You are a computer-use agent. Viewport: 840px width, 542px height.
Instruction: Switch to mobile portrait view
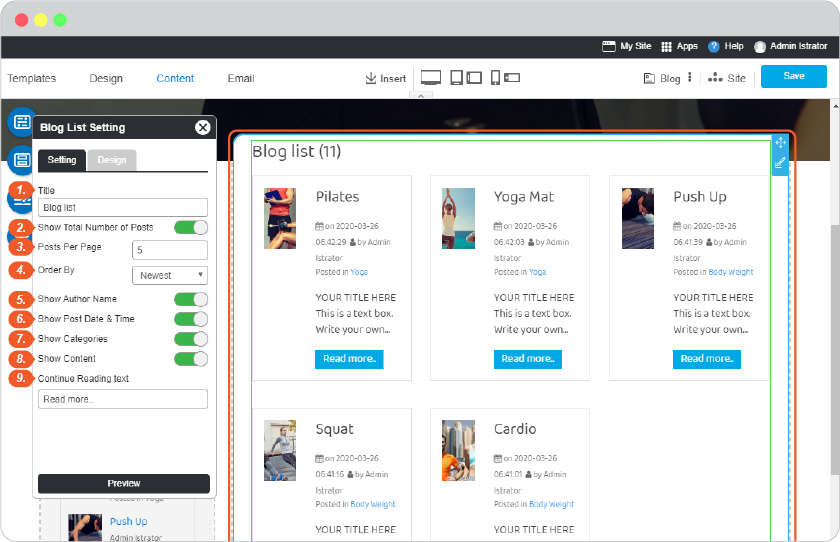pos(496,78)
